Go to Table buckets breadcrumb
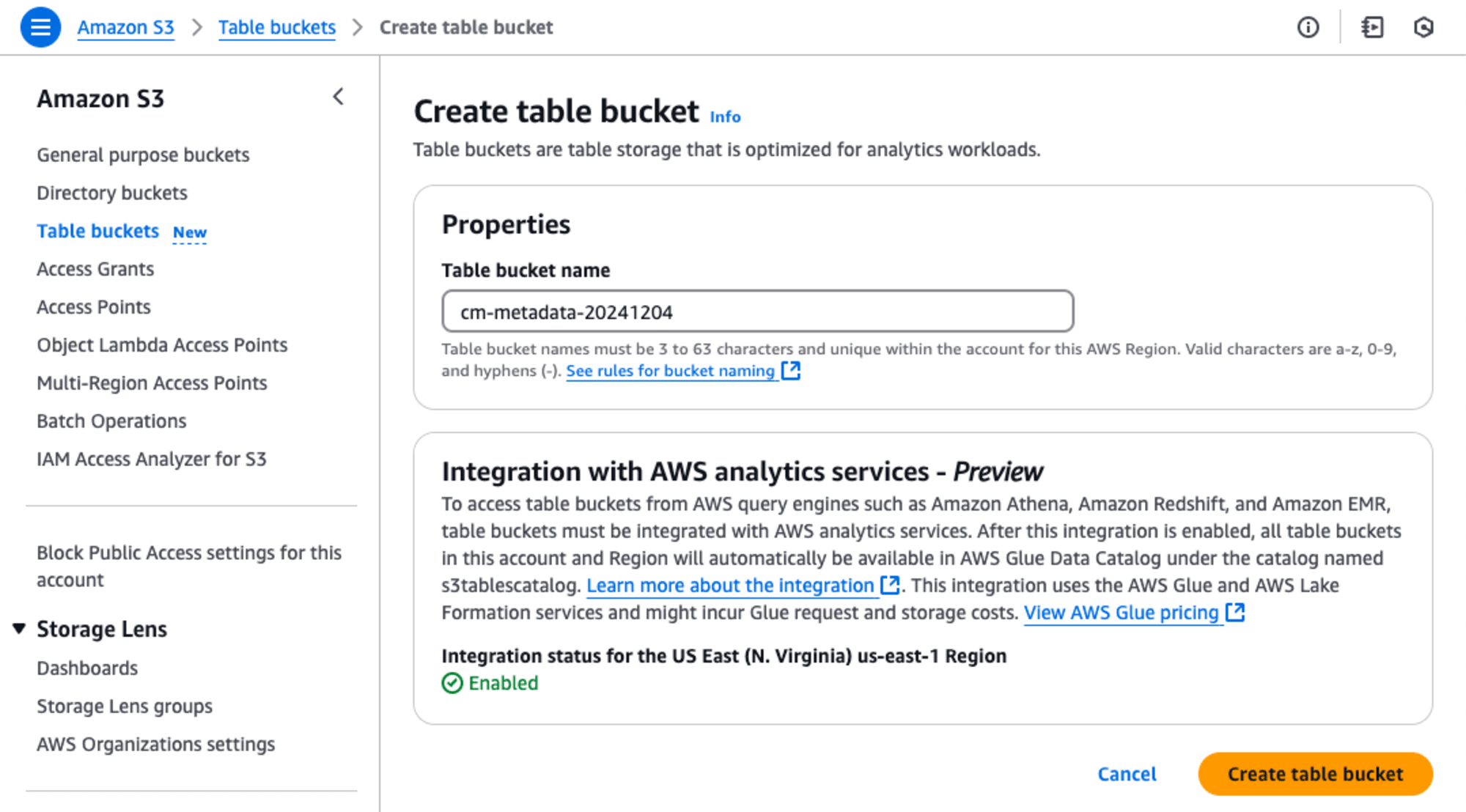Viewport: 1466px width, 812px height. pyautogui.click(x=277, y=28)
